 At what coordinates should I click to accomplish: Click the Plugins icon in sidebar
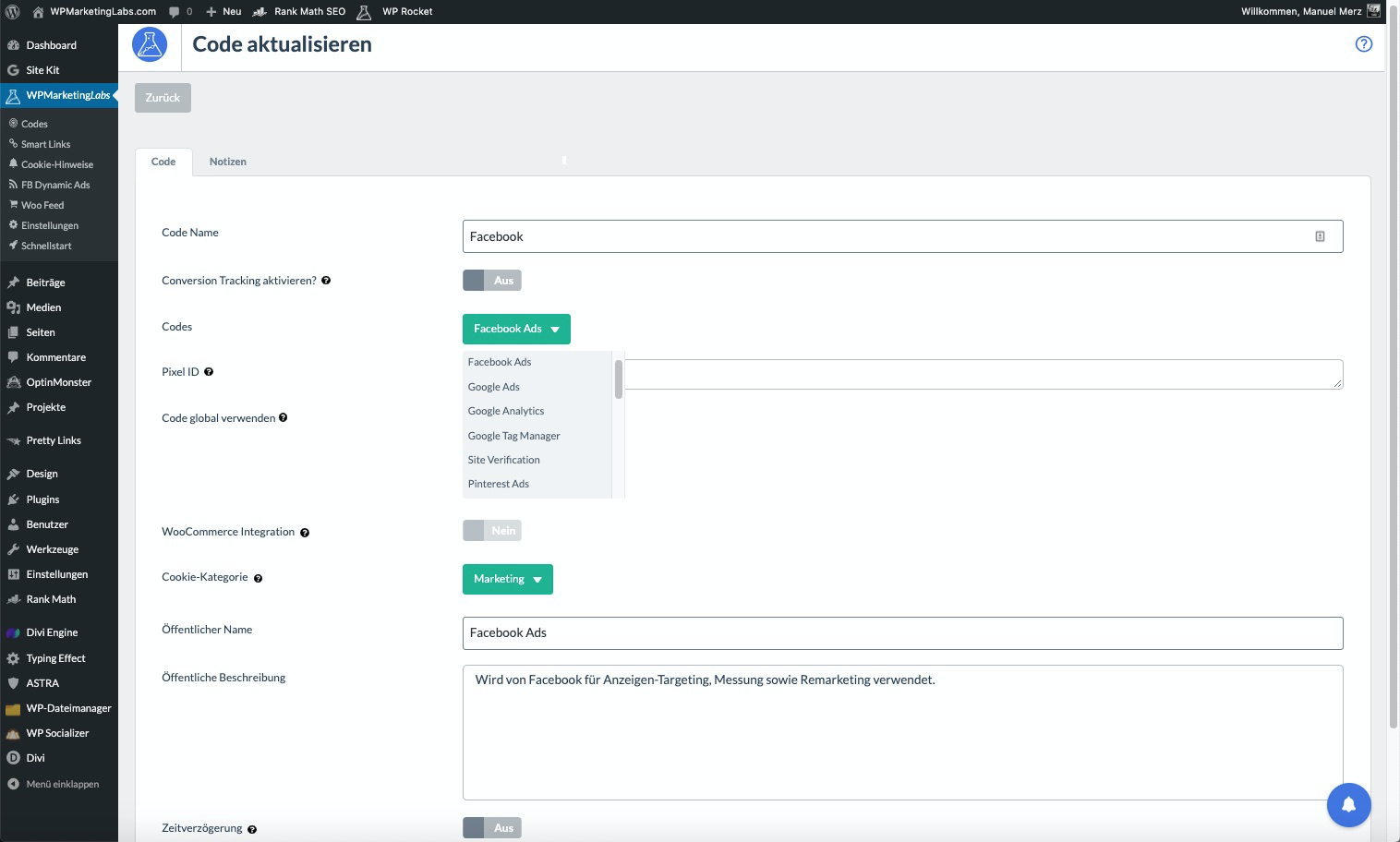[13, 499]
